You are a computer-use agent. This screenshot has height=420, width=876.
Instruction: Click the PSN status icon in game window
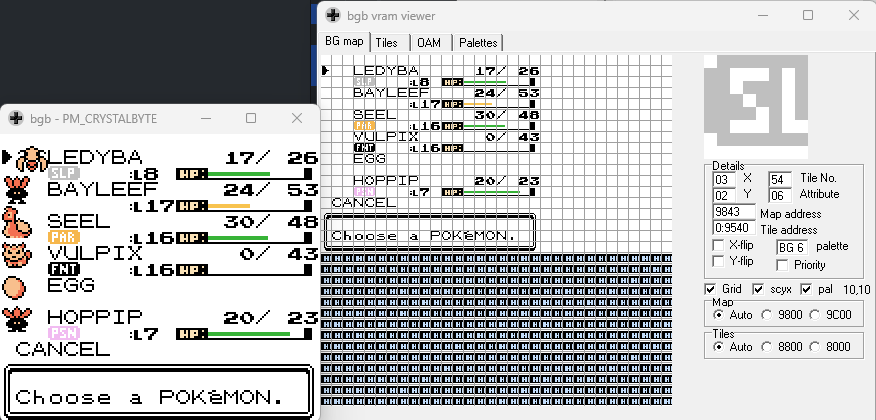point(64,333)
